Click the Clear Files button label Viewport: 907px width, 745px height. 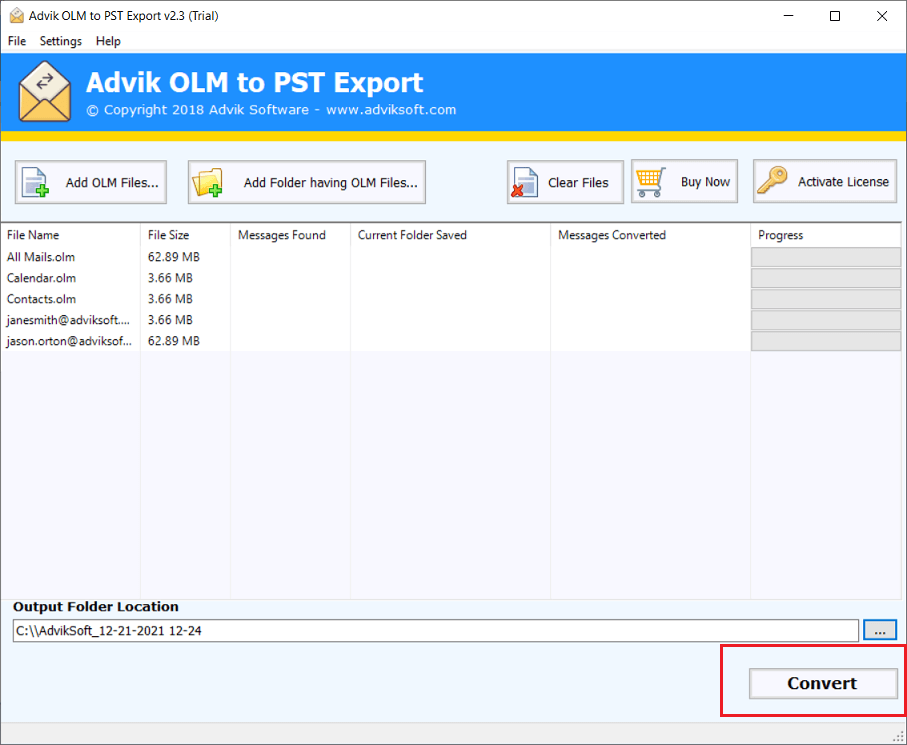click(578, 183)
